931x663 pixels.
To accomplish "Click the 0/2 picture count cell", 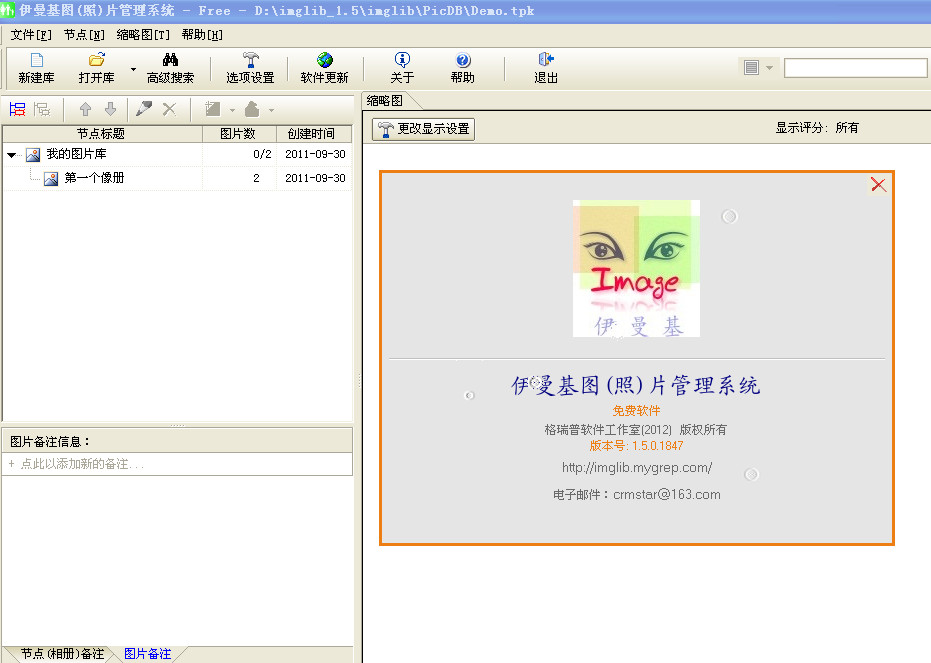I will (262, 154).
